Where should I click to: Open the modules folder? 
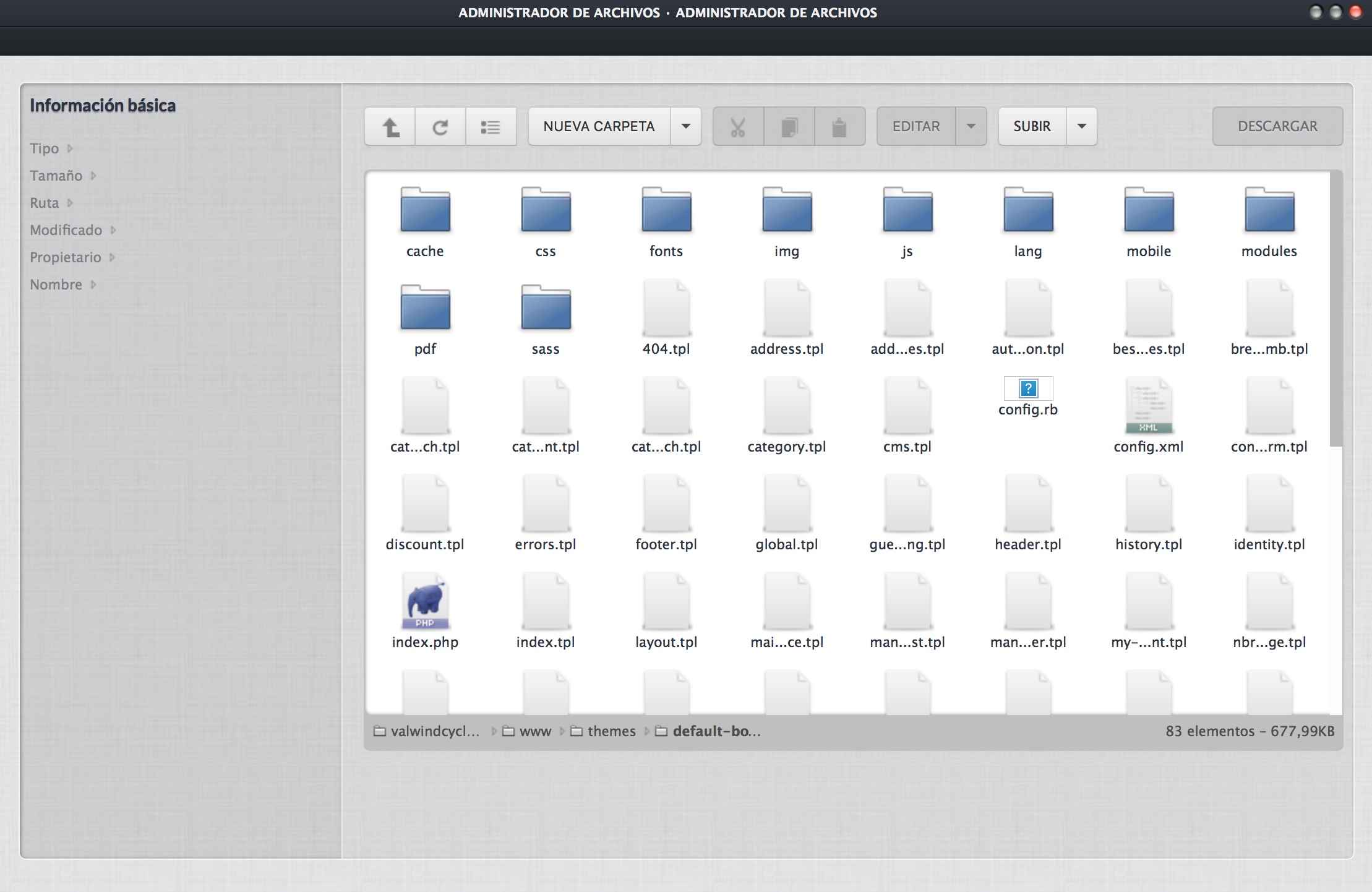[1269, 211]
